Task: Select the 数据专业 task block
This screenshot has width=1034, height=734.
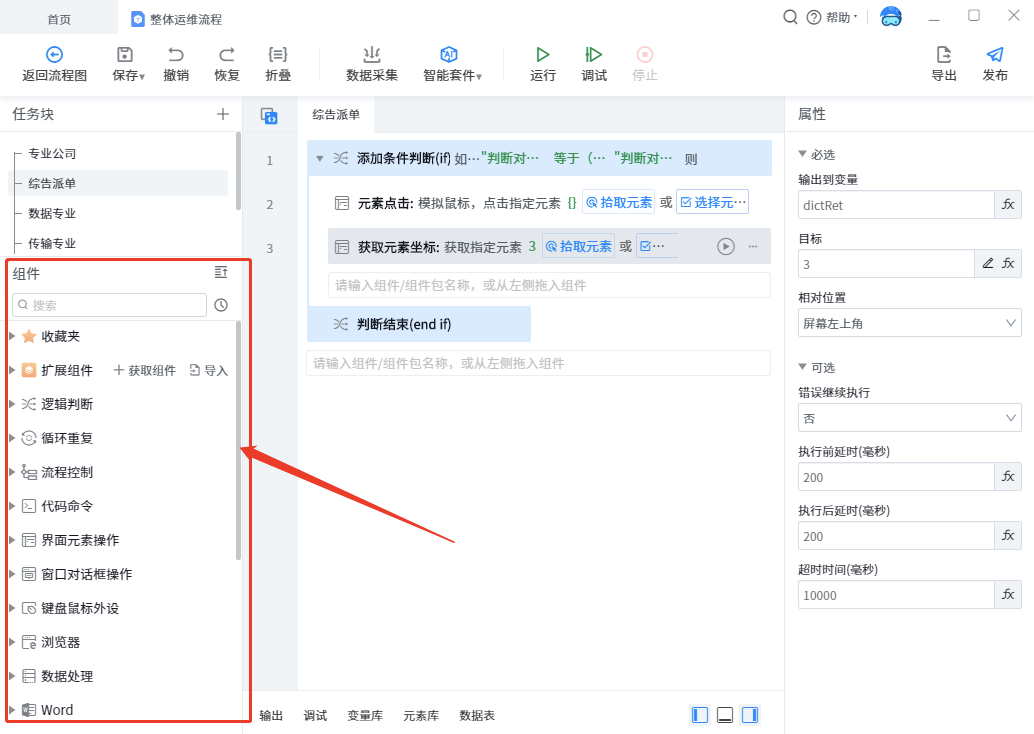Action: pos(52,213)
